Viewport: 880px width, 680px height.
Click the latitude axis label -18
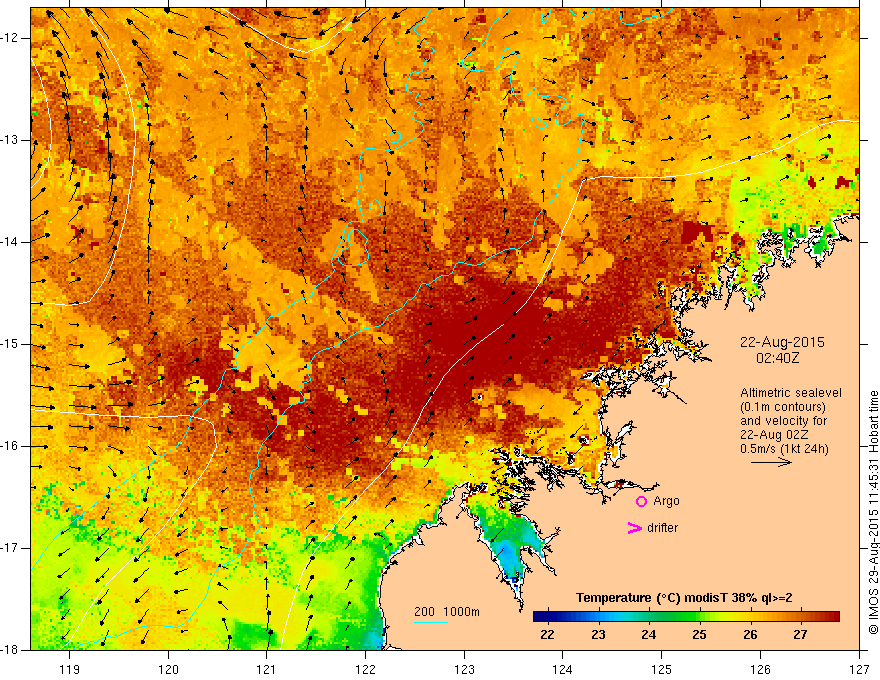click(11, 650)
